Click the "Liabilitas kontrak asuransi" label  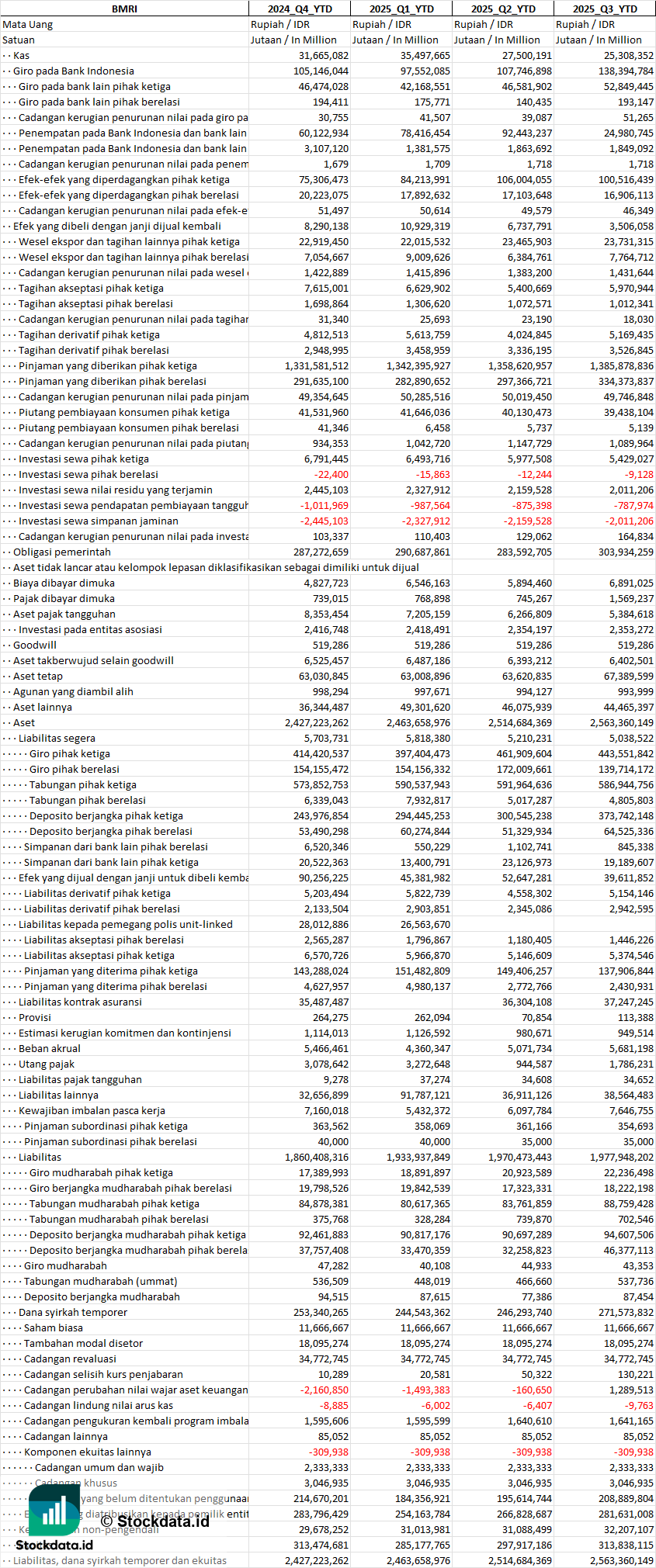click(80, 1002)
